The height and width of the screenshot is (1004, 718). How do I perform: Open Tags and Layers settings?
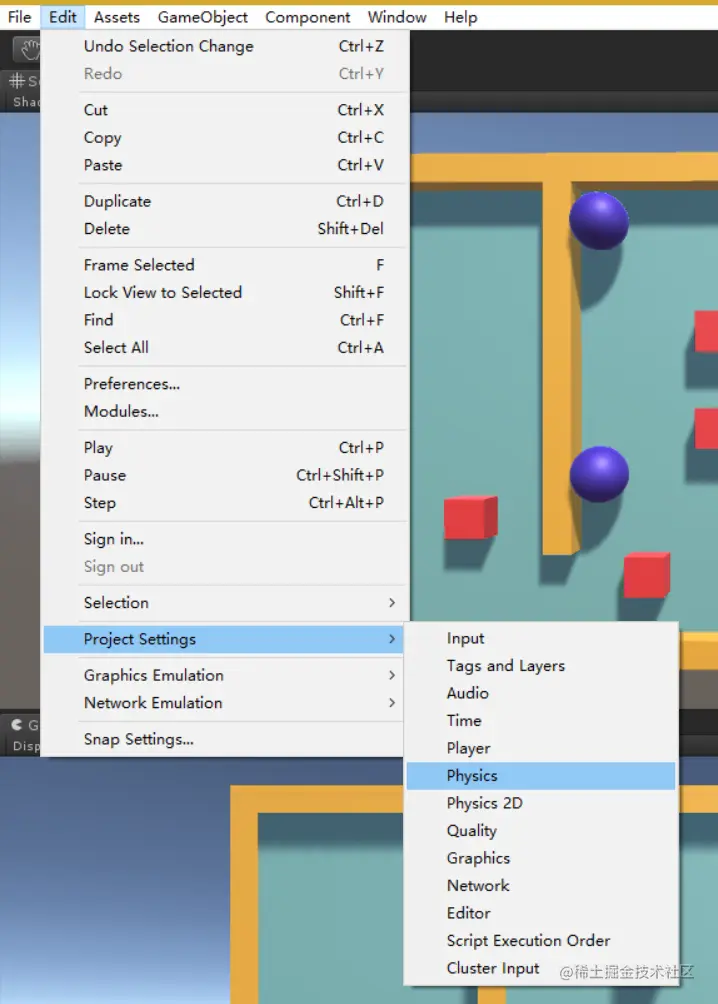(541, 666)
